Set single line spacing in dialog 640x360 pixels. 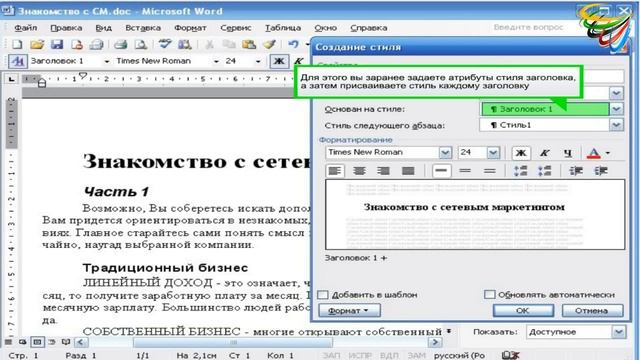pyautogui.click(x=441, y=171)
